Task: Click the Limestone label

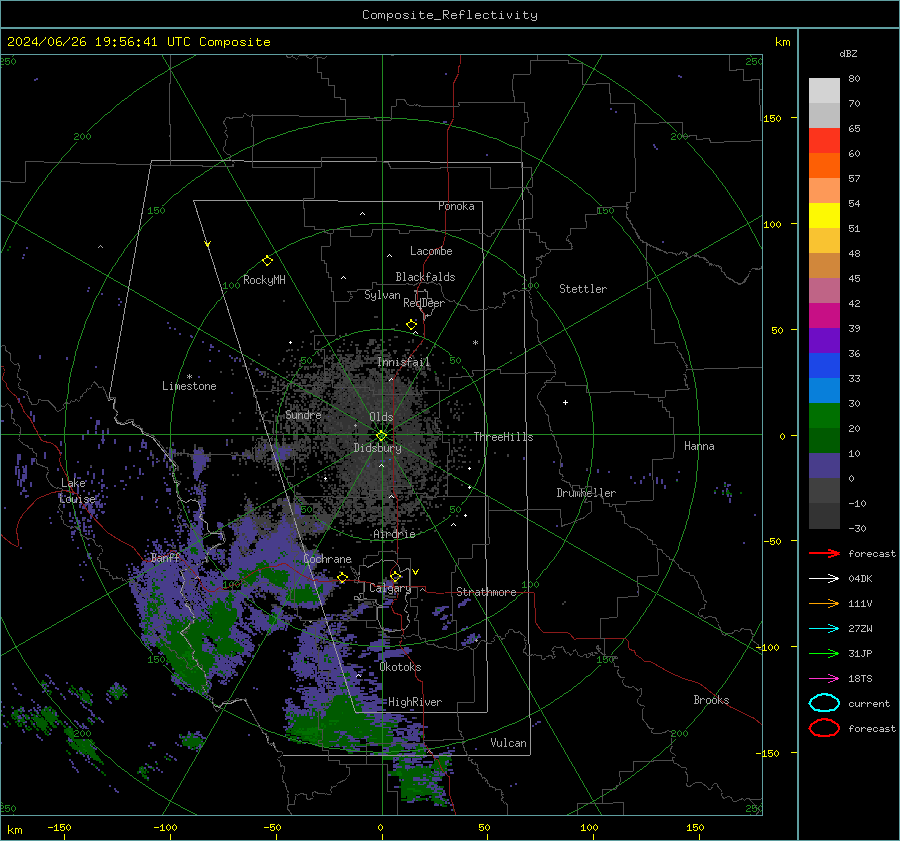Action: pyautogui.click(x=189, y=386)
